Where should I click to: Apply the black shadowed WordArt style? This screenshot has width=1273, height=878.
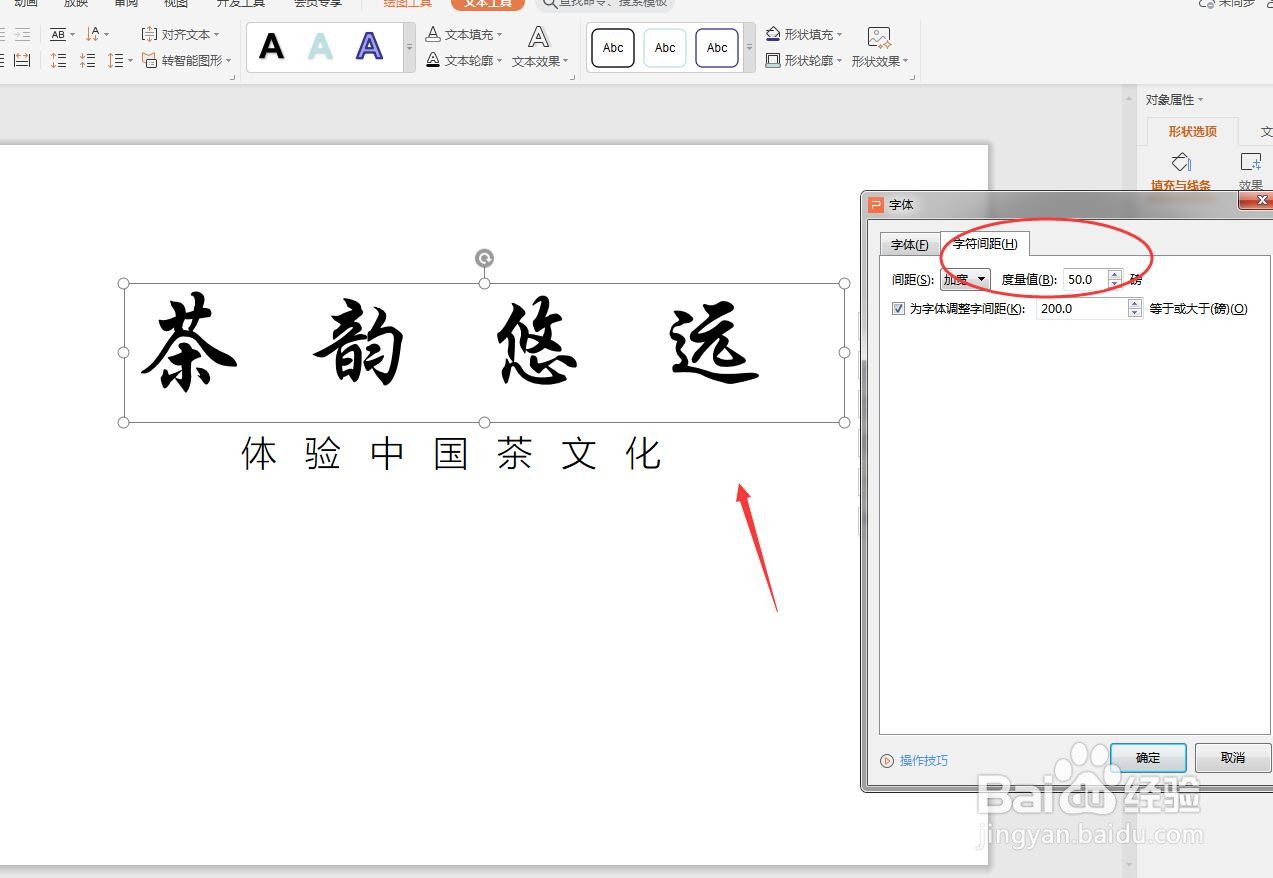pos(271,46)
